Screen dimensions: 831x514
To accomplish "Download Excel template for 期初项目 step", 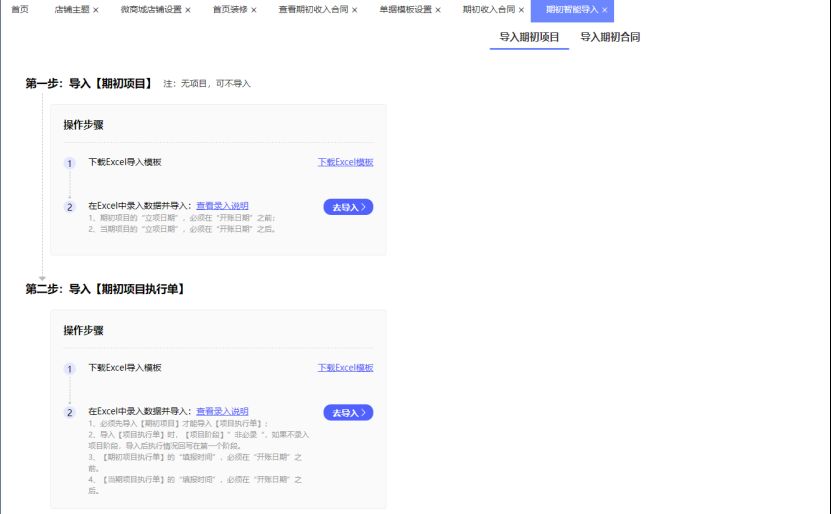I will (x=345, y=162).
